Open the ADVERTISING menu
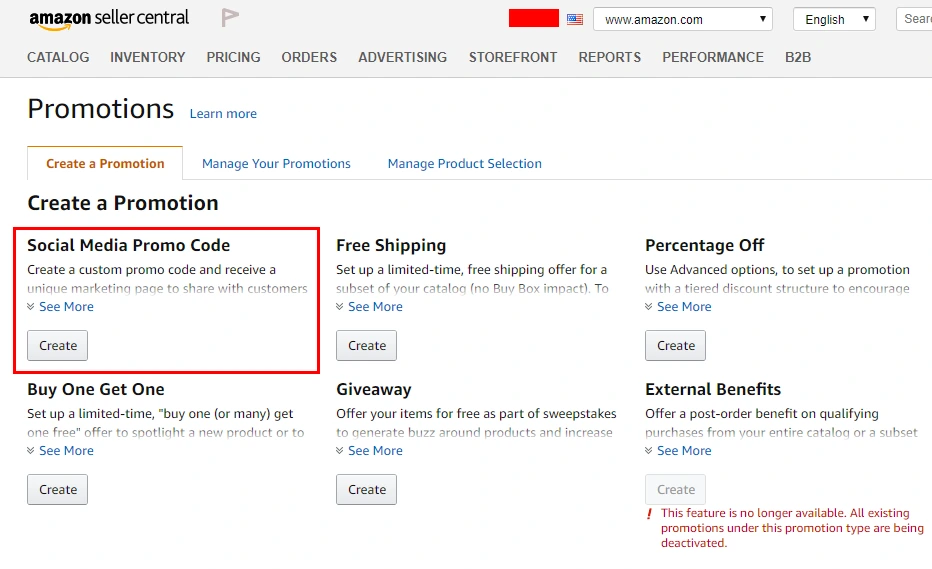 point(402,57)
